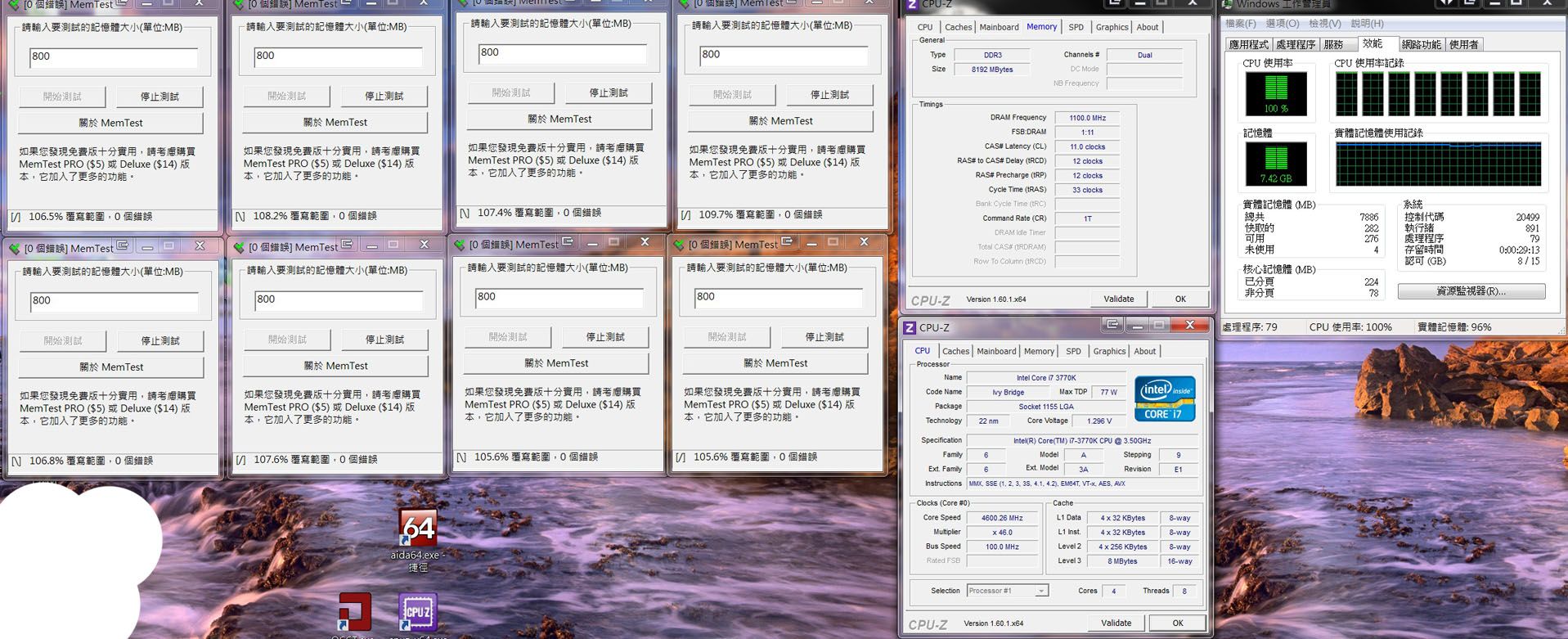1568x639 pixels.
Task: Click 停止測試 in the 108.2% coverage MemTest window
Action: coord(384,96)
